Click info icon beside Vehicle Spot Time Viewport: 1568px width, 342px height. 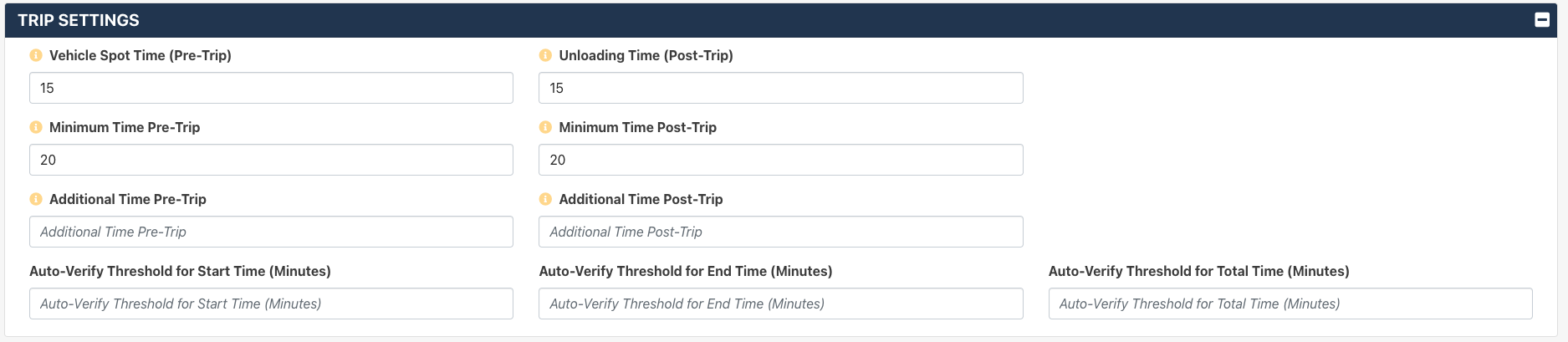(x=36, y=55)
